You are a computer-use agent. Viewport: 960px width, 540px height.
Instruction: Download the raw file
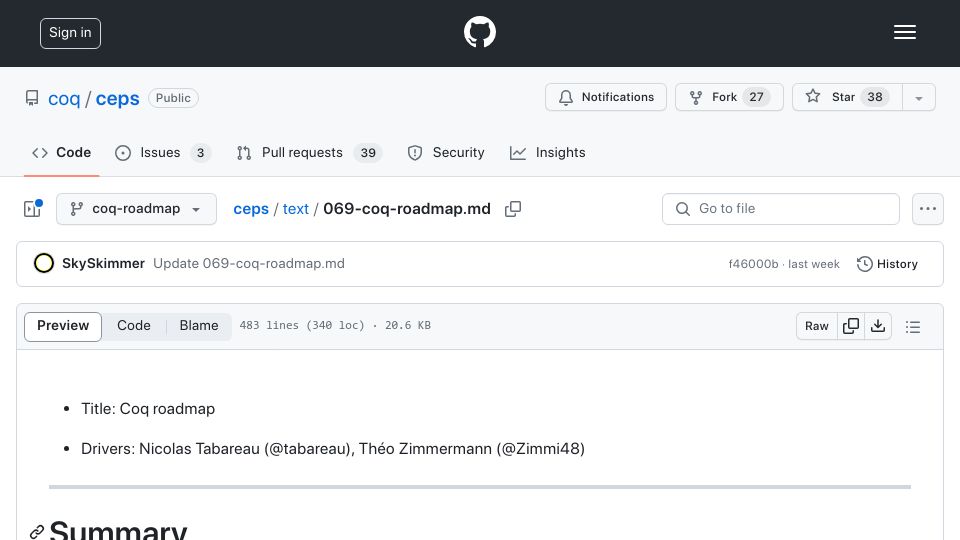pos(878,326)
